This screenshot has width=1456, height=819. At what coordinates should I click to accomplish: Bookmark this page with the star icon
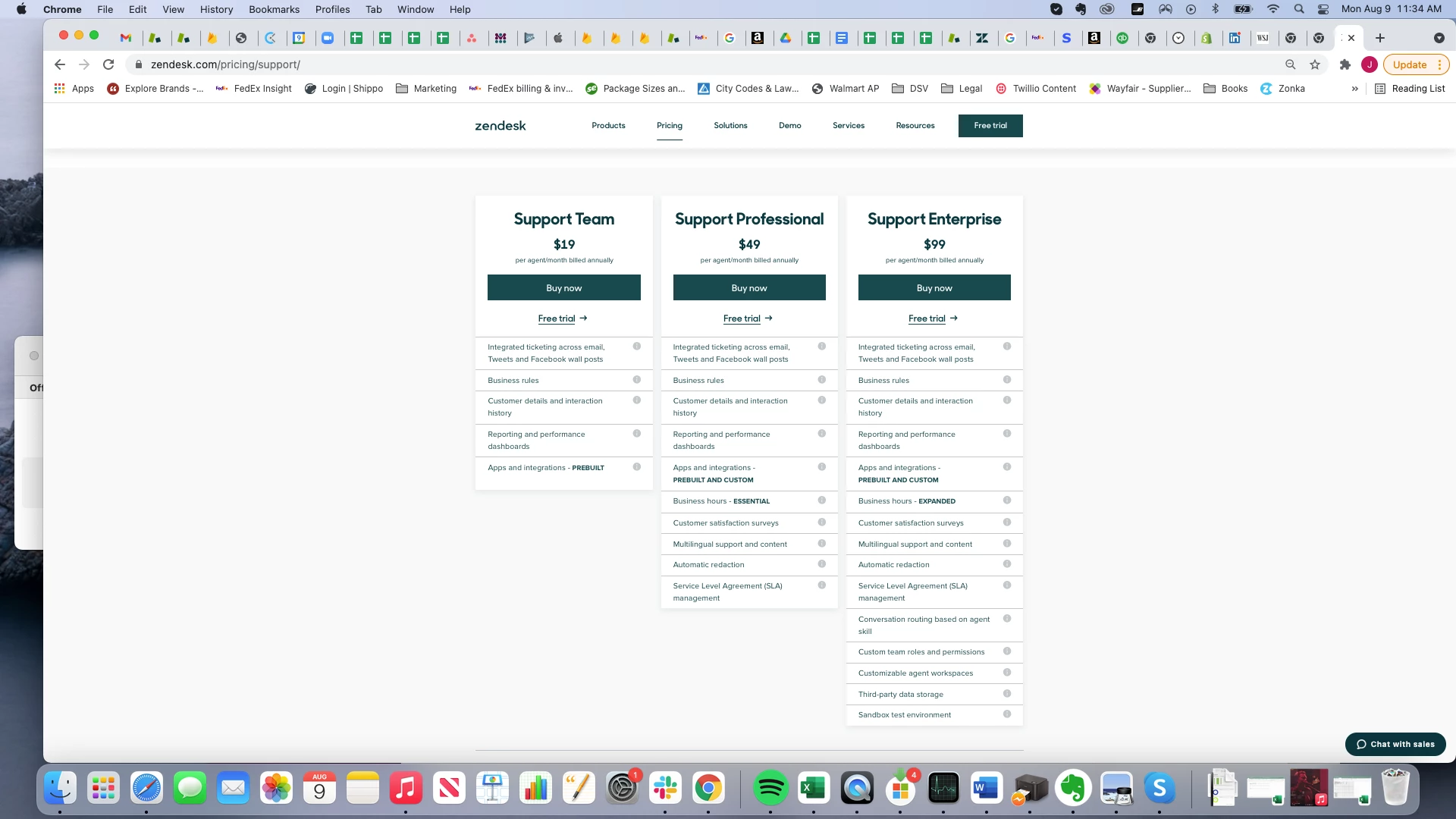(1315, 64)
